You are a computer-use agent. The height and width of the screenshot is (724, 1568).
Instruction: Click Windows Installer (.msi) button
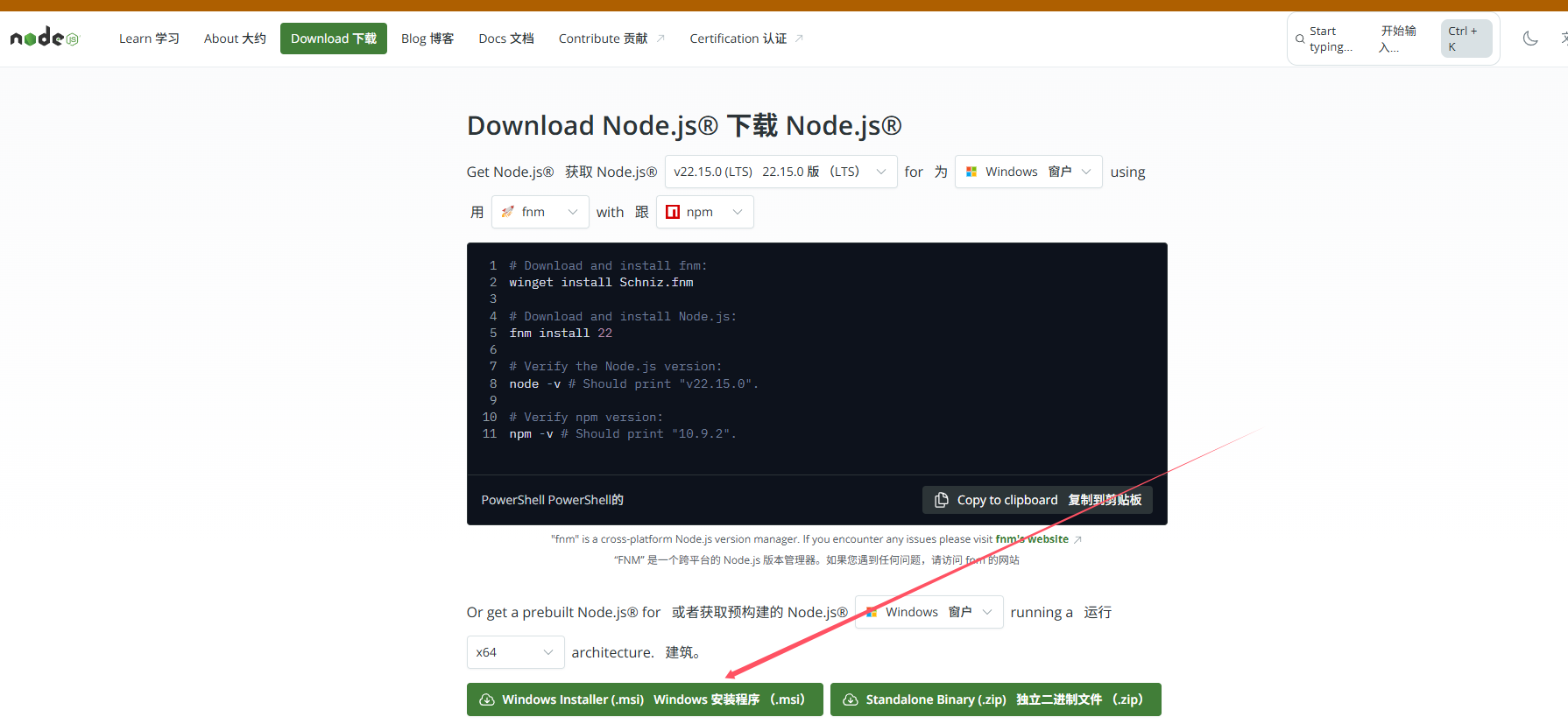tap(645, 699)
